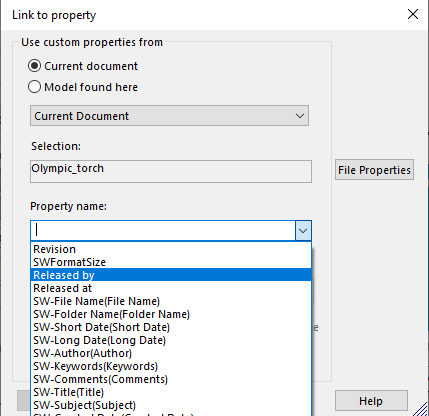Choose the Released by property

point(171,275)
